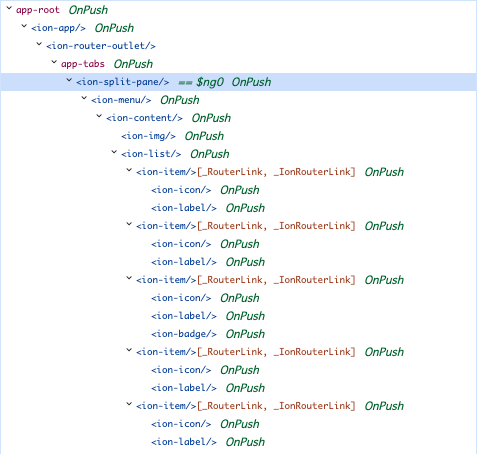Image resolution: width=477 pixels, height=454 pixels.
Task: Click OnPush label beside ion-app
Action: [114, 28]
